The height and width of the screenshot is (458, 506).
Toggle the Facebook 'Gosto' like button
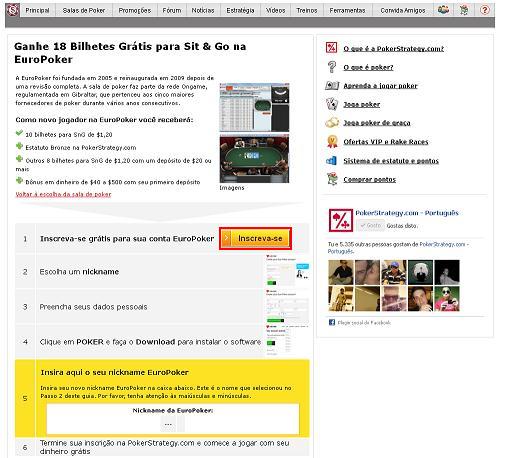coord(370,226)
